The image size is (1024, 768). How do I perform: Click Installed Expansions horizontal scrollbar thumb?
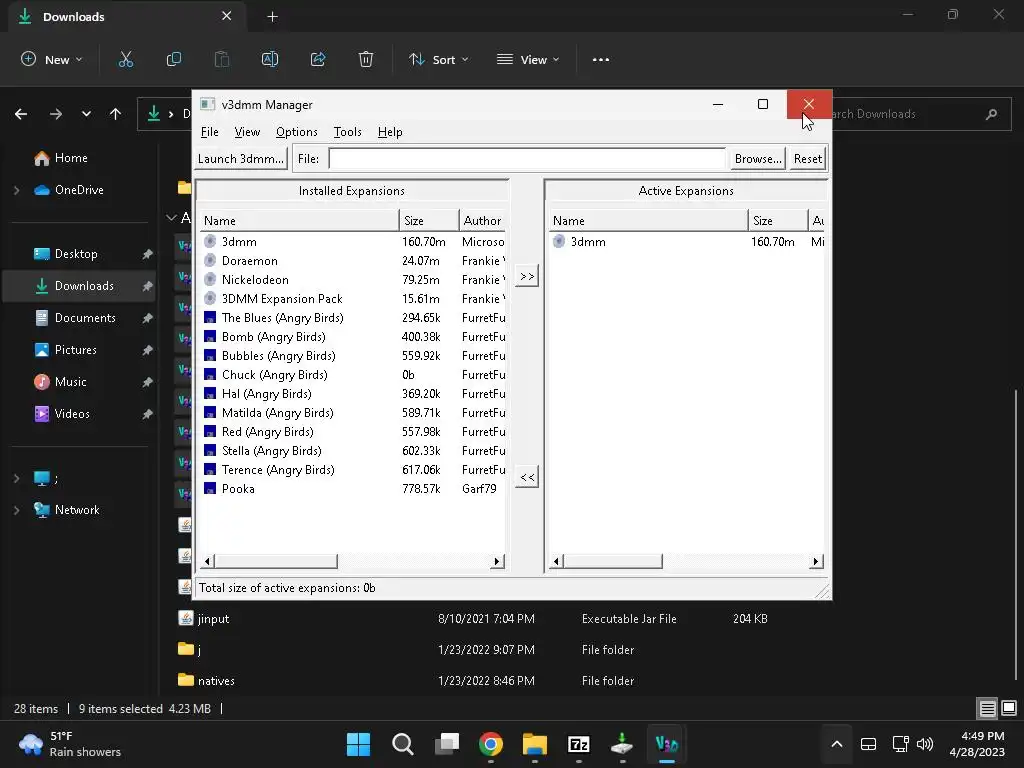pos(276,562)
